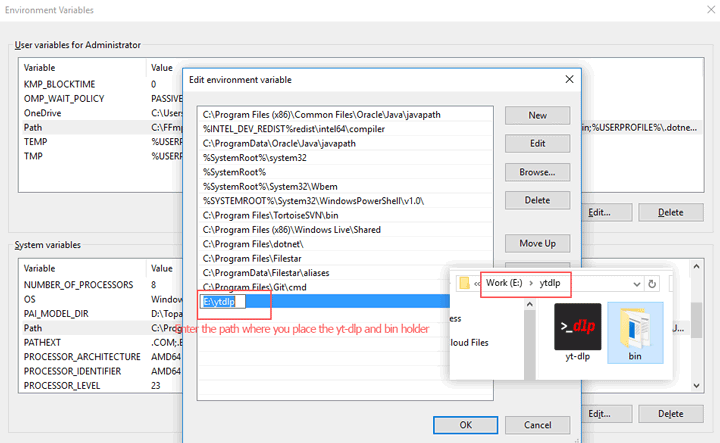
Task: Select the Path user variable row
Action: coord(101,127)
